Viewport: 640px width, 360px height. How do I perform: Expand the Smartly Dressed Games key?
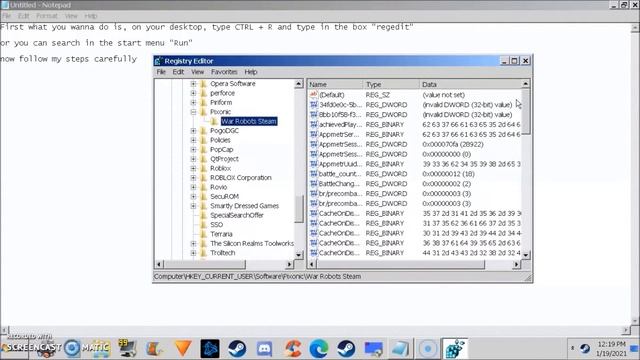pyautogui.click(x=193, y=206)
